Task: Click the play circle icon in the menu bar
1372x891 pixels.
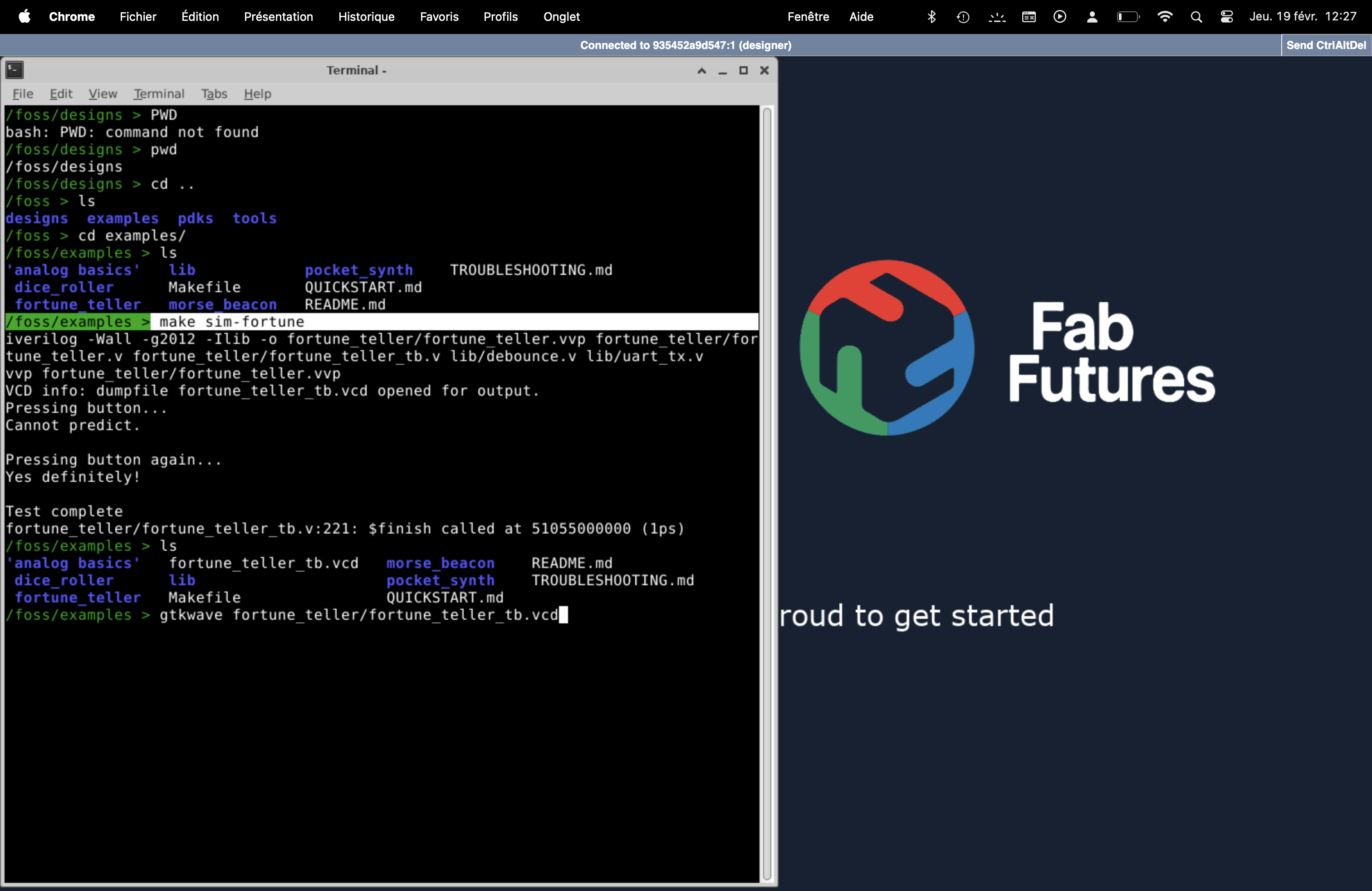Action: click(1059, 17)
